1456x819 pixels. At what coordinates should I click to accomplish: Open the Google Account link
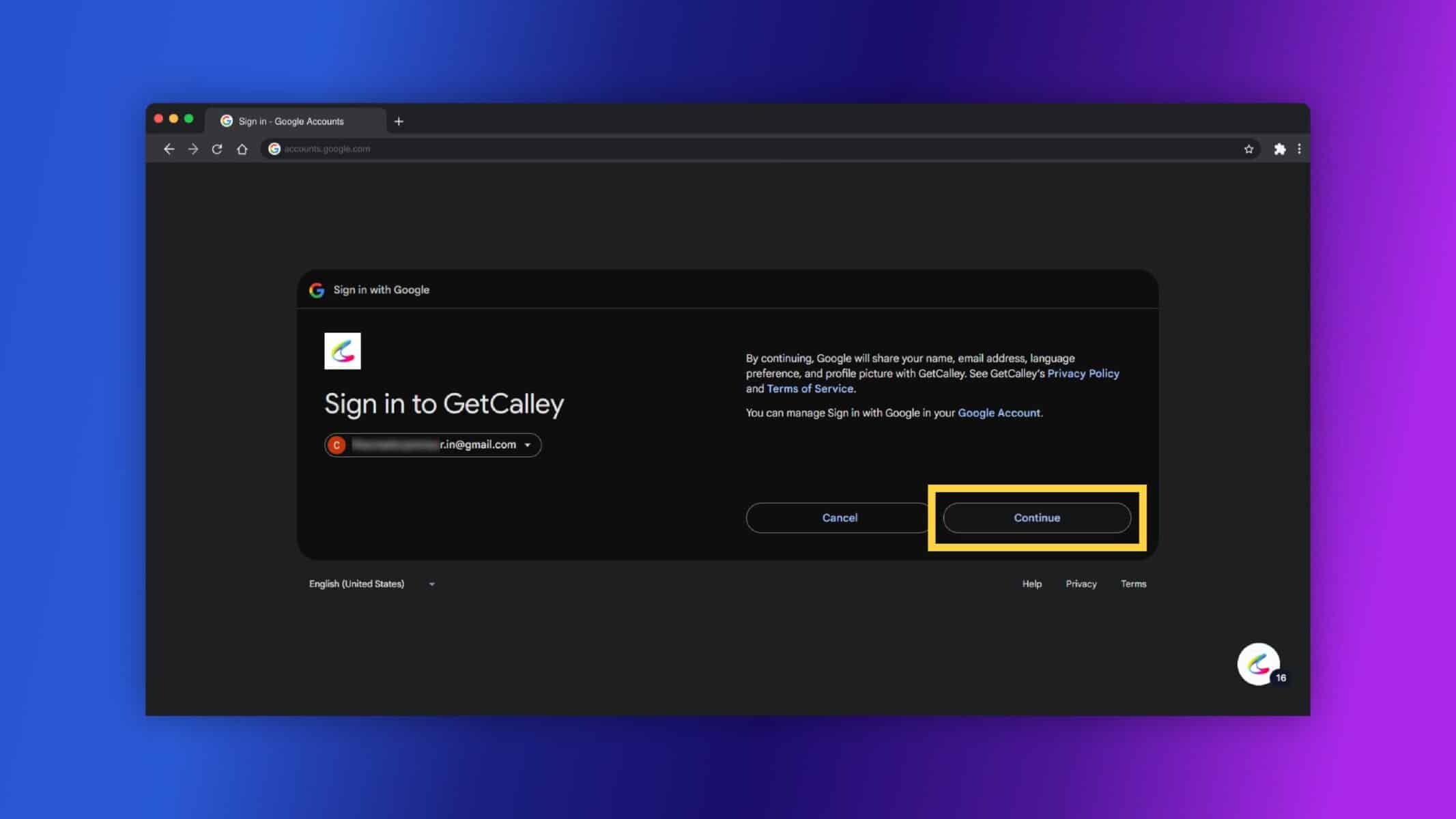(999, 413)
